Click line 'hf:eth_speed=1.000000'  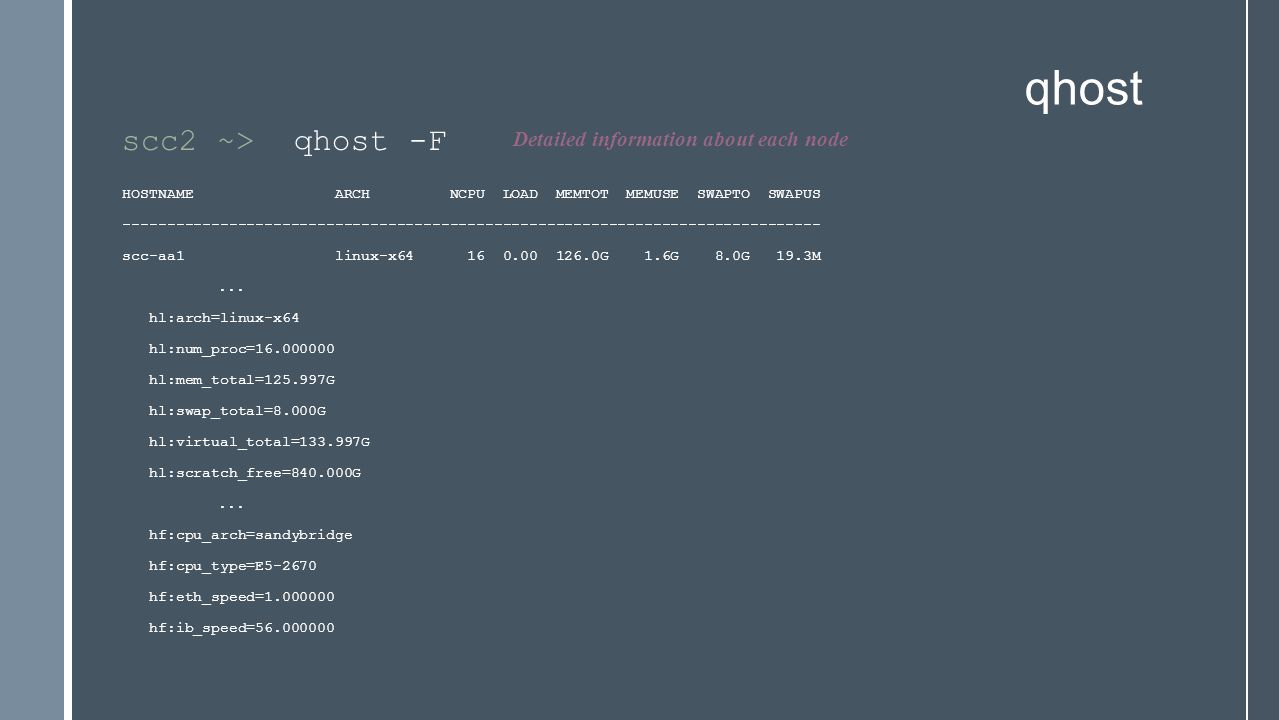tap(242, 597)
